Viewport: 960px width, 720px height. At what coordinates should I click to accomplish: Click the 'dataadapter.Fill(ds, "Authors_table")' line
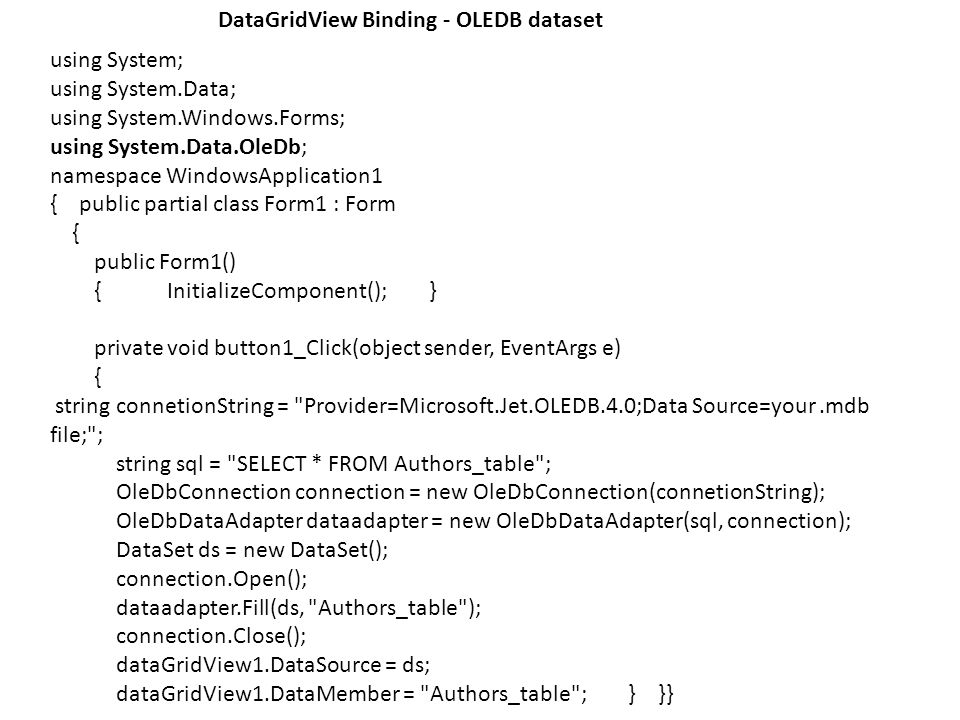[298, 607]
